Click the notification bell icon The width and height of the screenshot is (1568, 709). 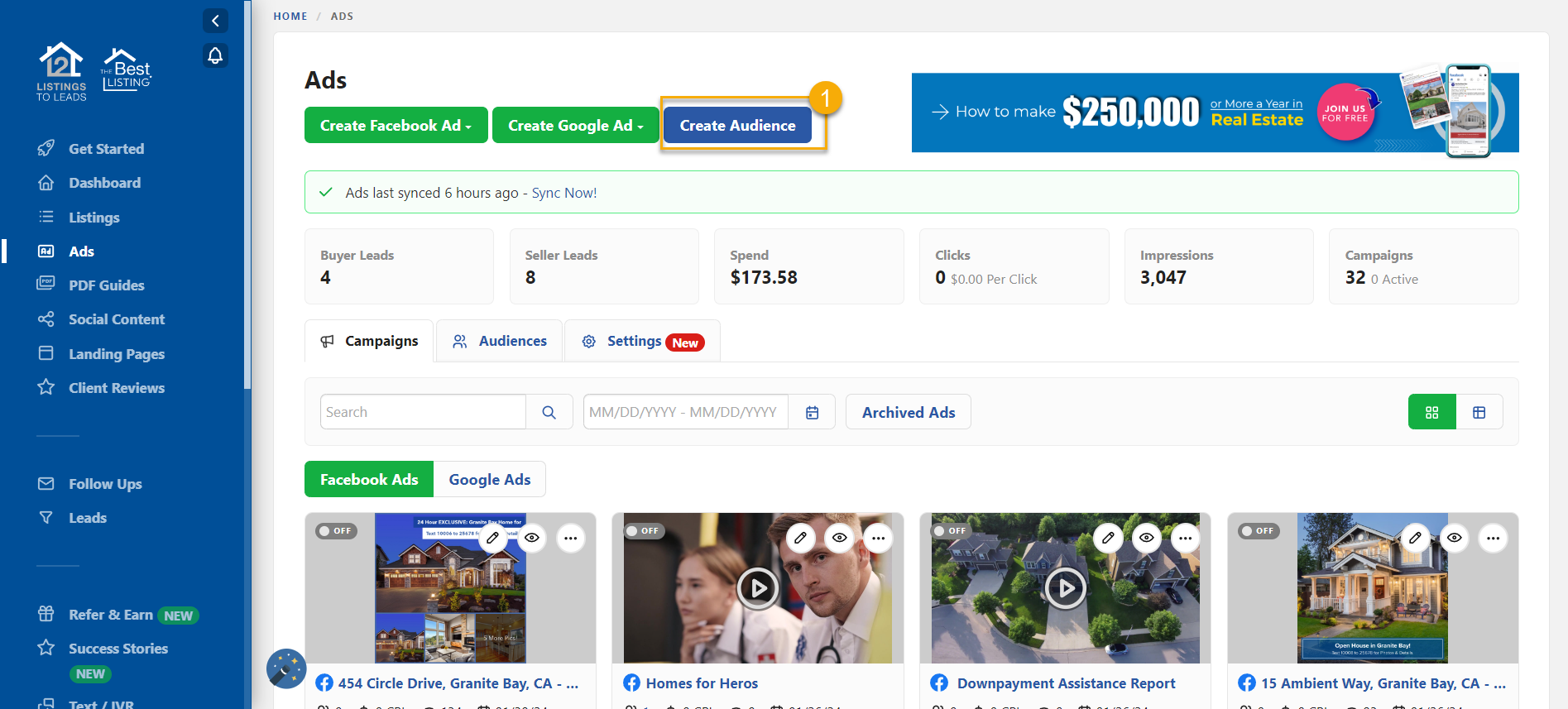pos(215,55)
